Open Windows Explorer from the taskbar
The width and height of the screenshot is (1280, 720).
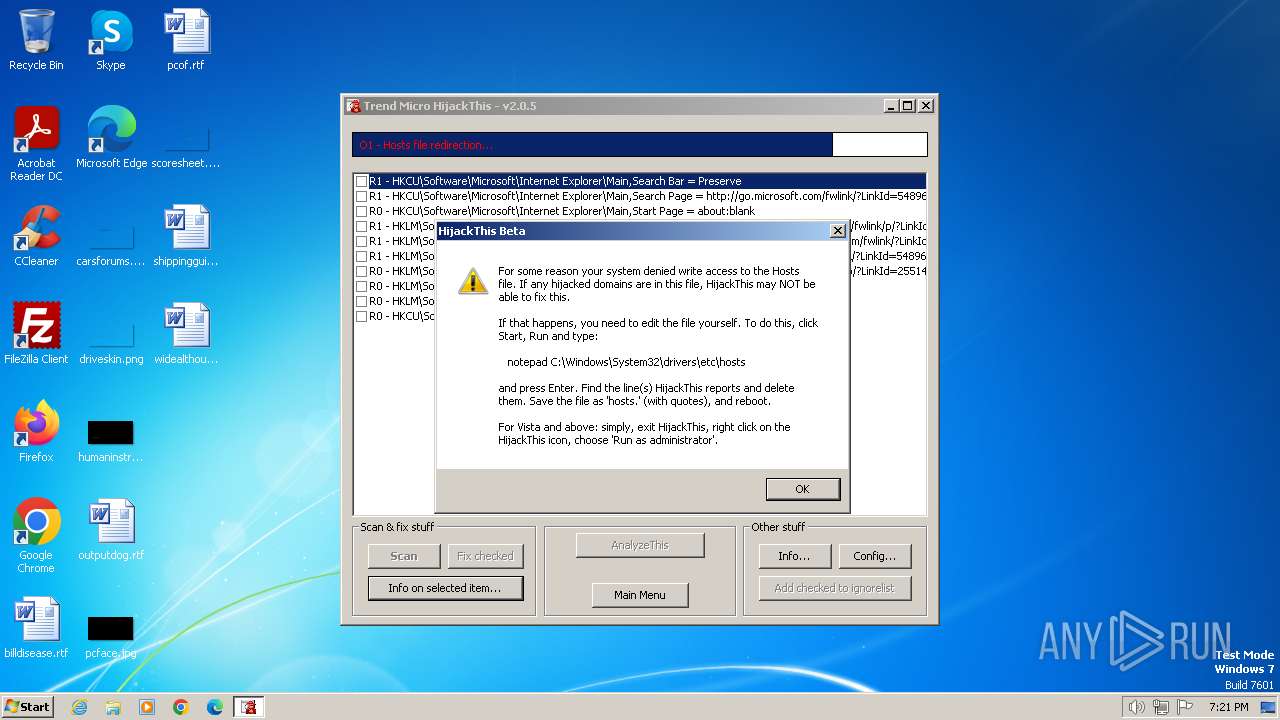[113, 707]
